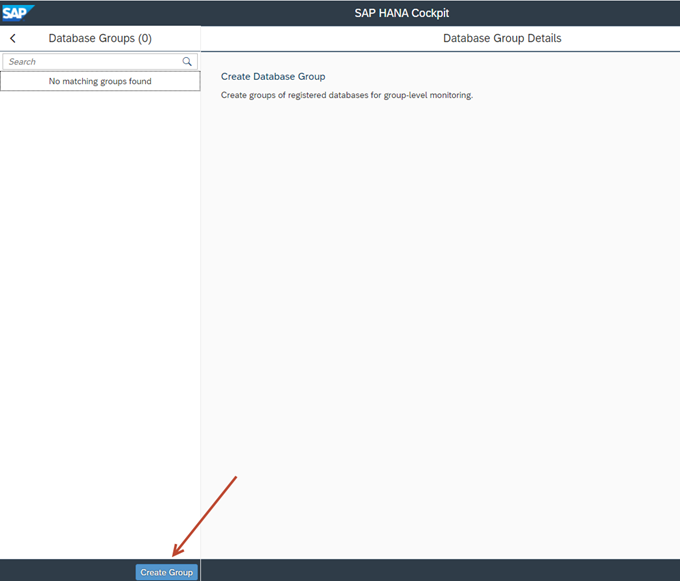
Task: Click the Create Group button
Action: 167,572
